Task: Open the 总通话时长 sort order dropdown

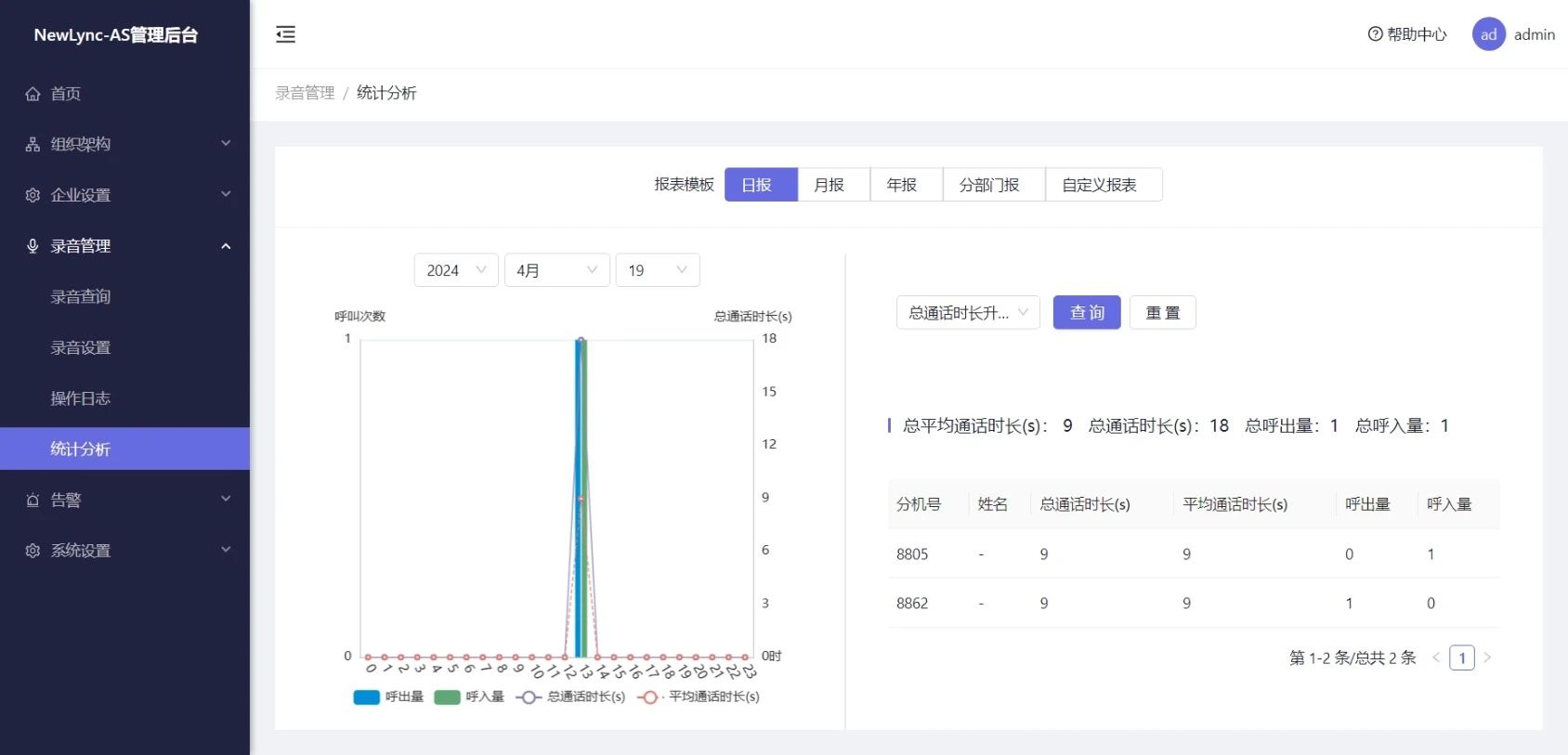Action: pos(967,313)
